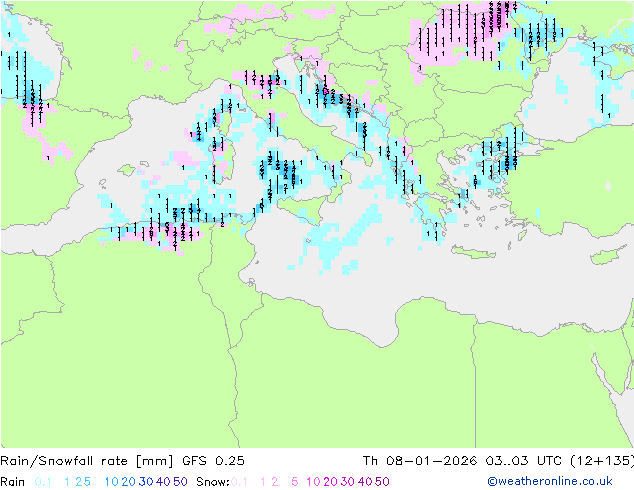
Task: Pick the rain legend 30 dark blue value
Action: pos(146,482)
